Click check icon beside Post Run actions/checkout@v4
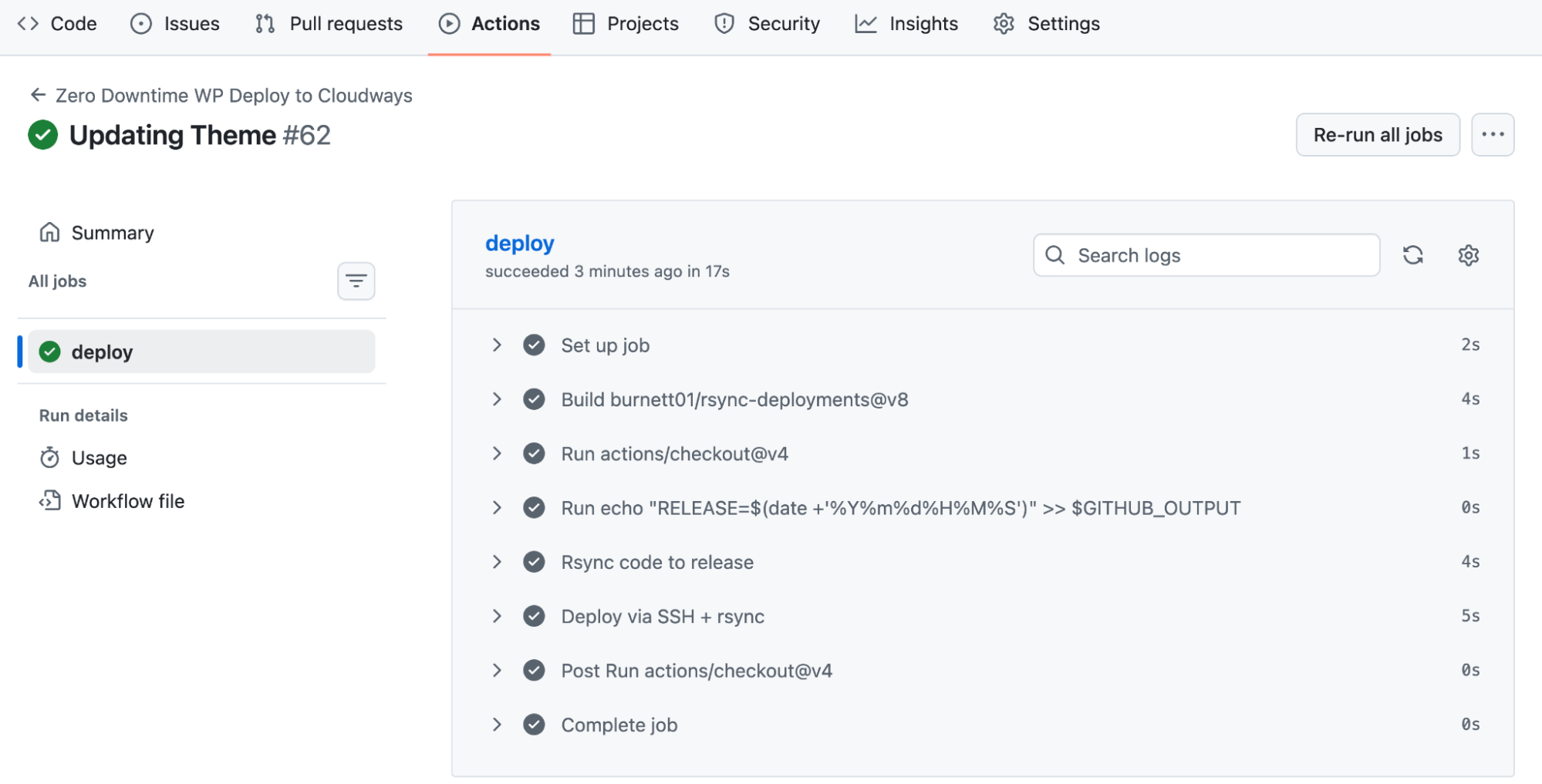The height and width of the screenshot is (784, 1542). [x=534, y=671]
